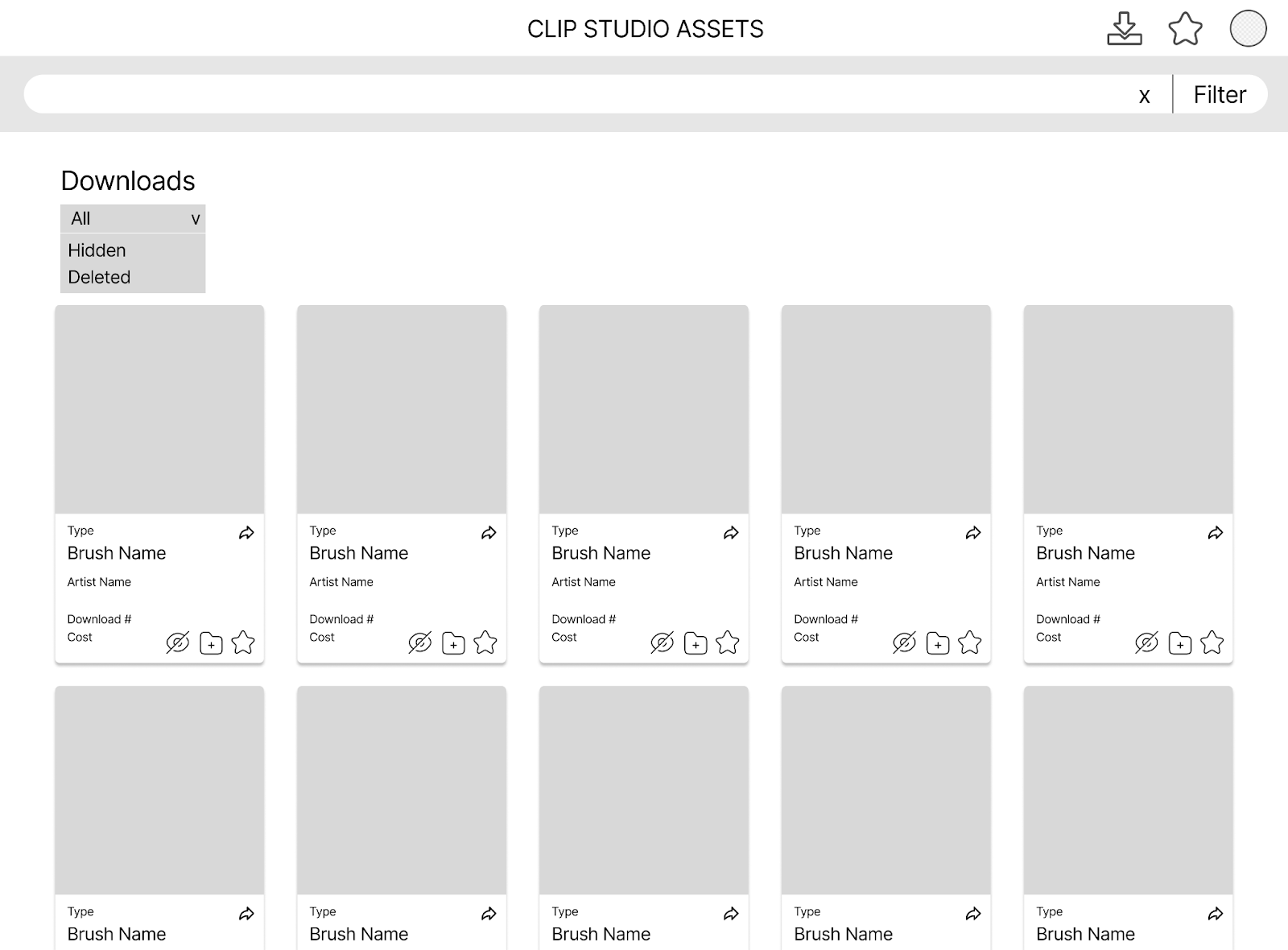Click Brush Name on the fourth top-row card

click(844, 553)
